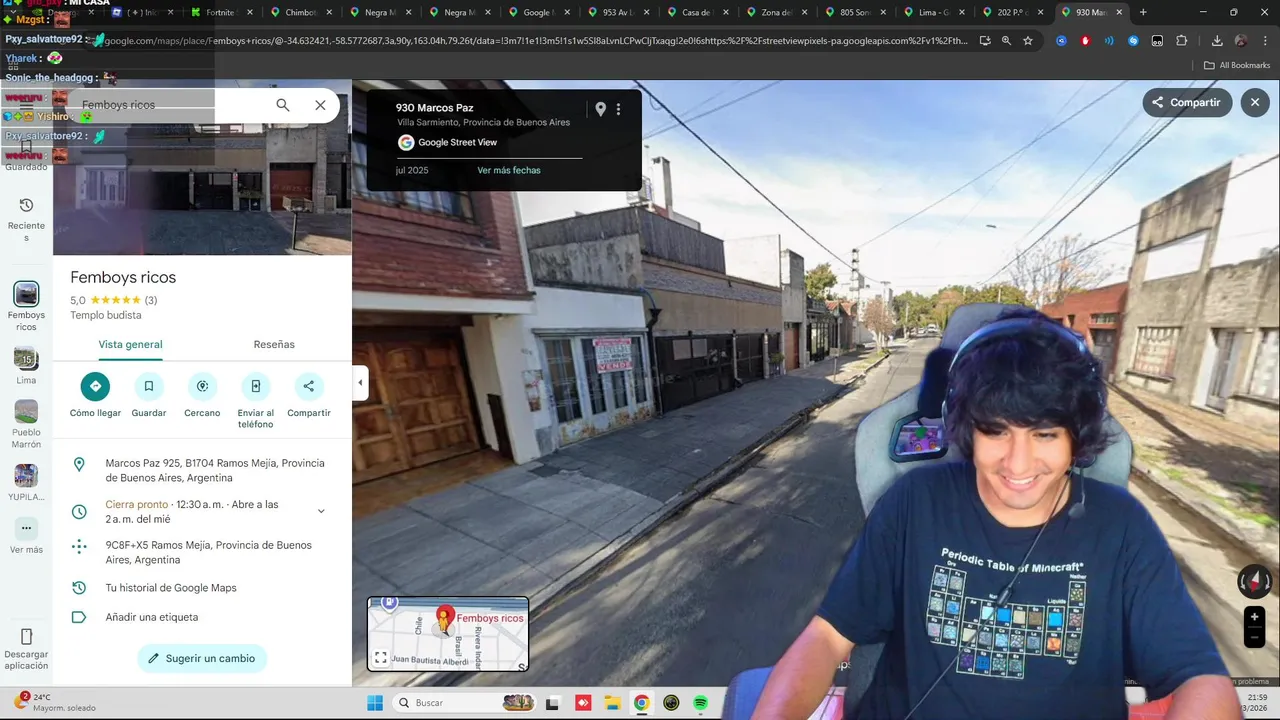Clear the Femboys ricos search with X
The height and width of the screenshot is (720, 1280).
coord(320,105)
